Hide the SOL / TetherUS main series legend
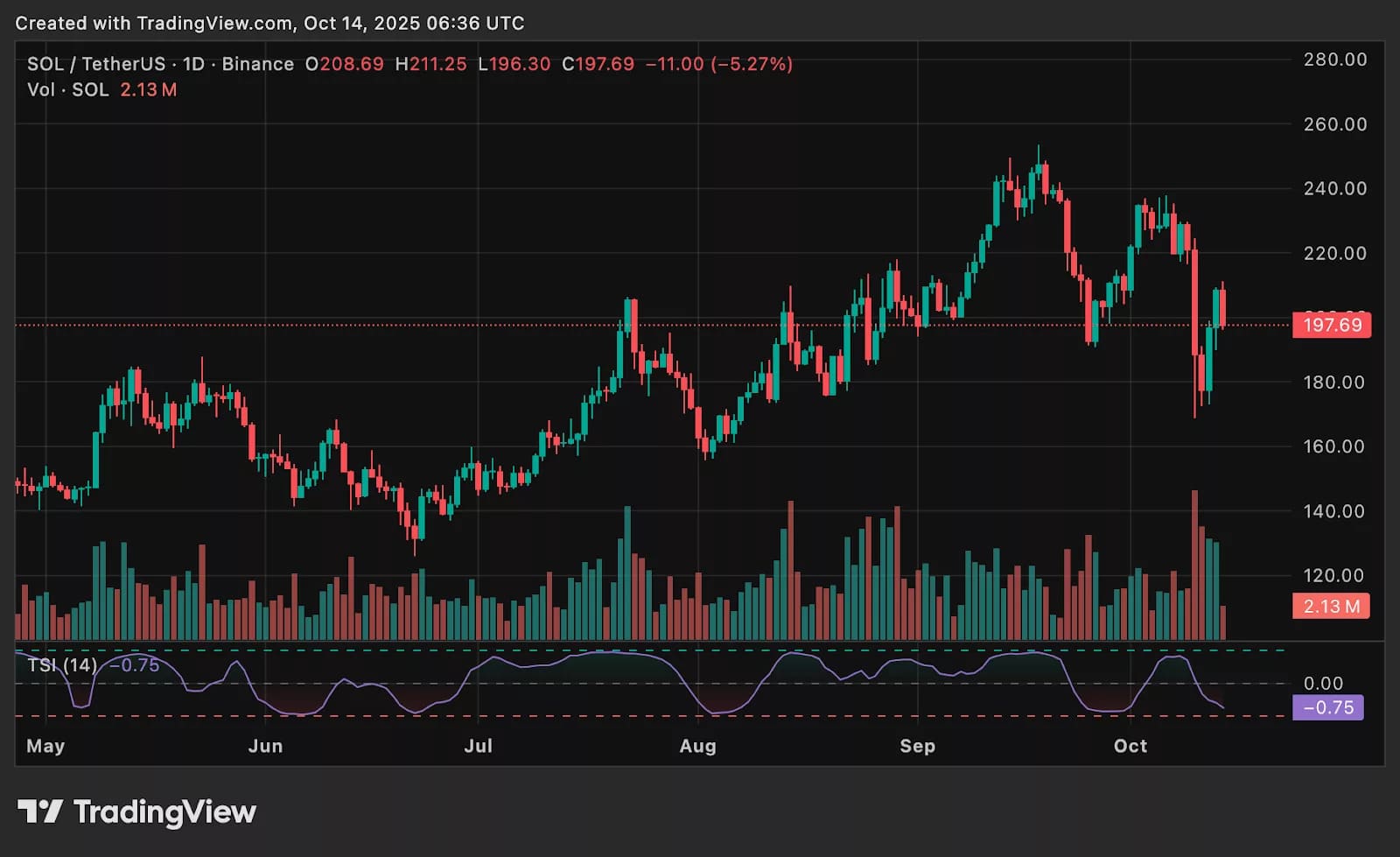 tap(96, 63)
